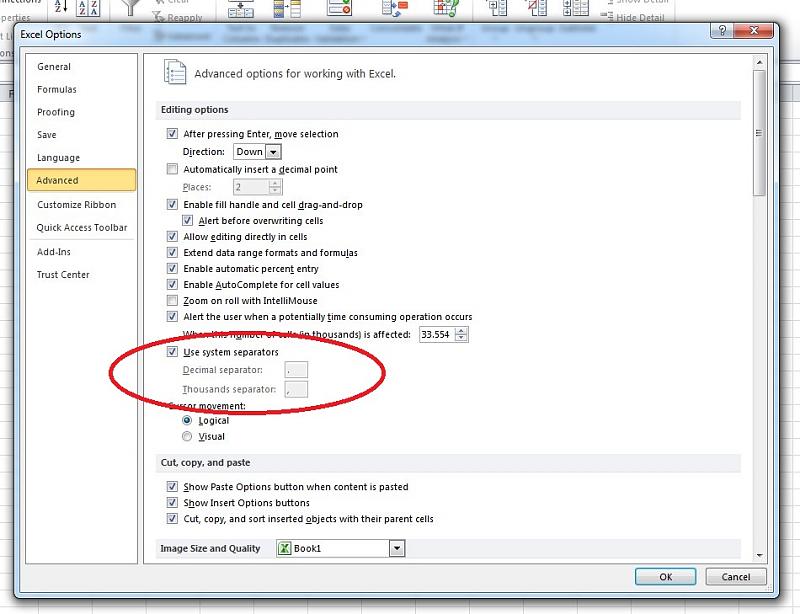Click OK to apply Excel Options
800x614 pixels.
pyautogui.click(x=665, y=577)
